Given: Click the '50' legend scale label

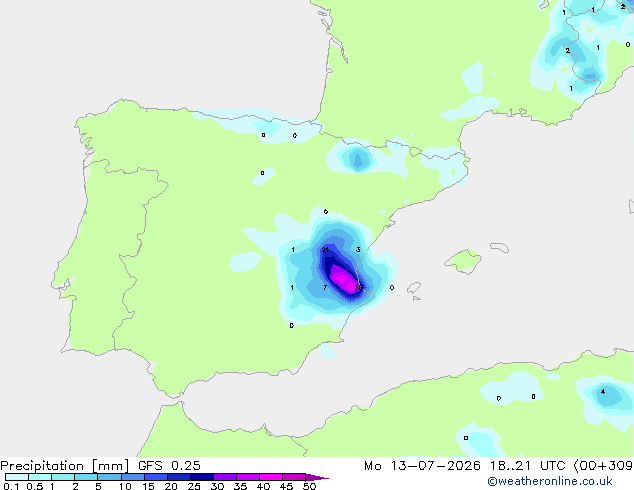Looking at the screenshot, I should 310,486.
